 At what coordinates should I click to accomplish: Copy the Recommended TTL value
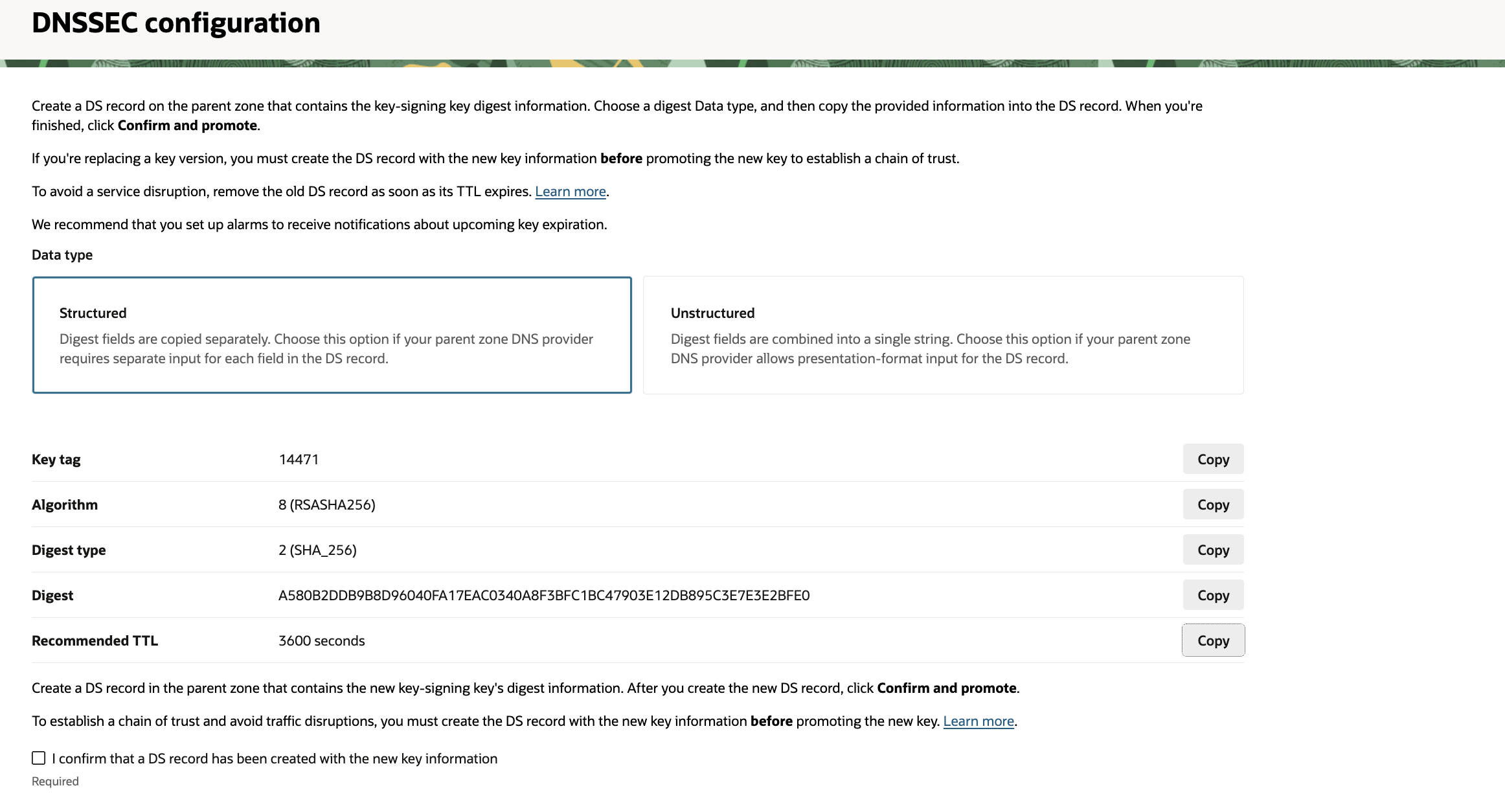1212,640
